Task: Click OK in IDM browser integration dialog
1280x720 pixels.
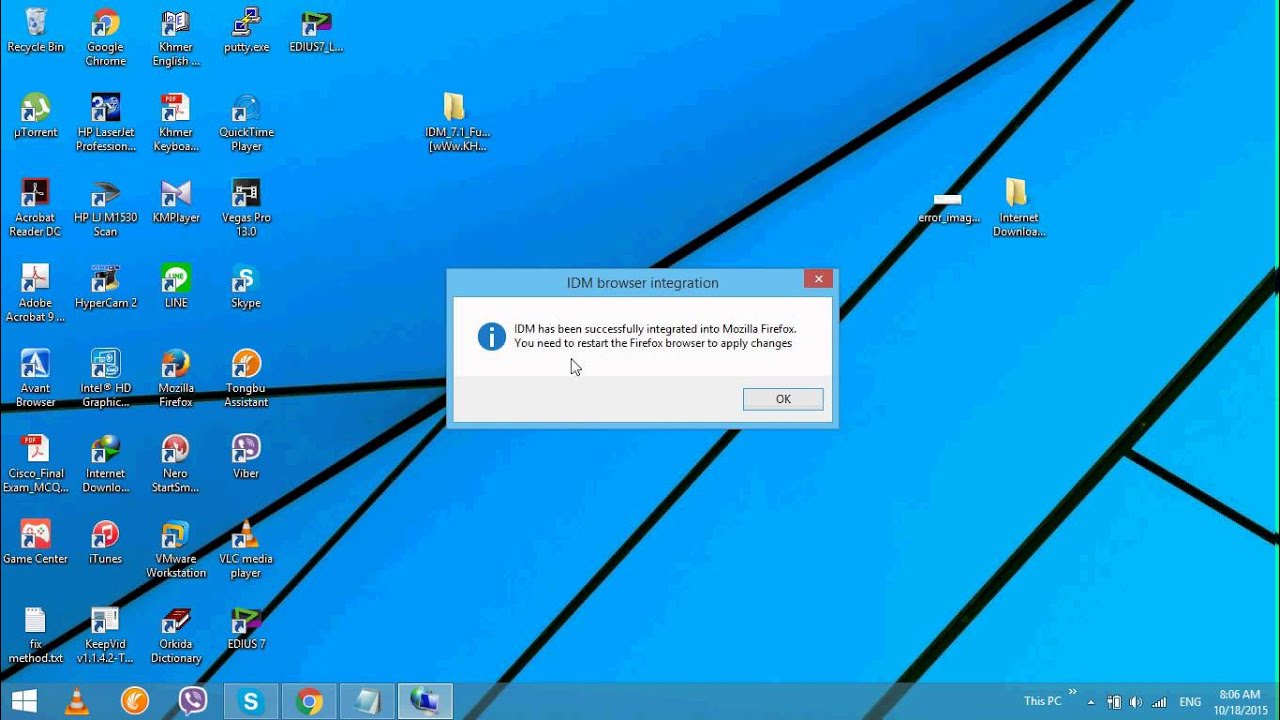Action: [x=783, y=399]
